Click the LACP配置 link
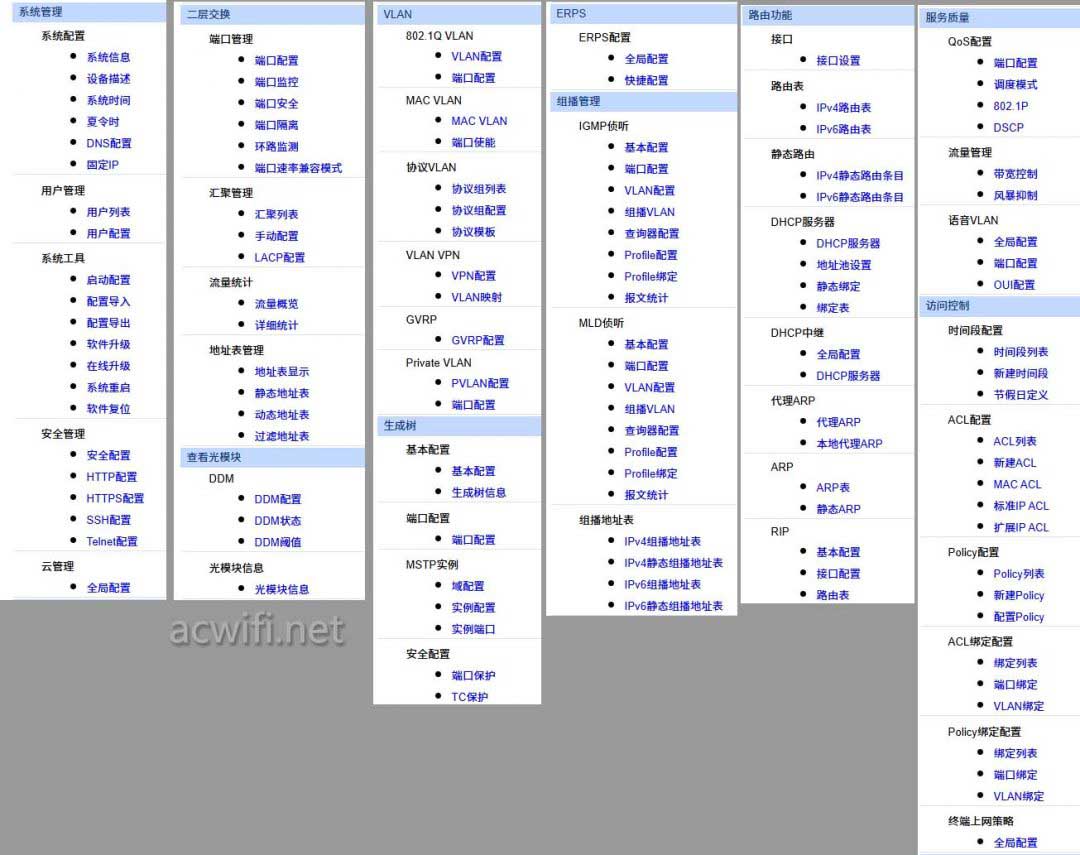The image size is (1080, 855). pyautogui.click(x=279, y=257)
